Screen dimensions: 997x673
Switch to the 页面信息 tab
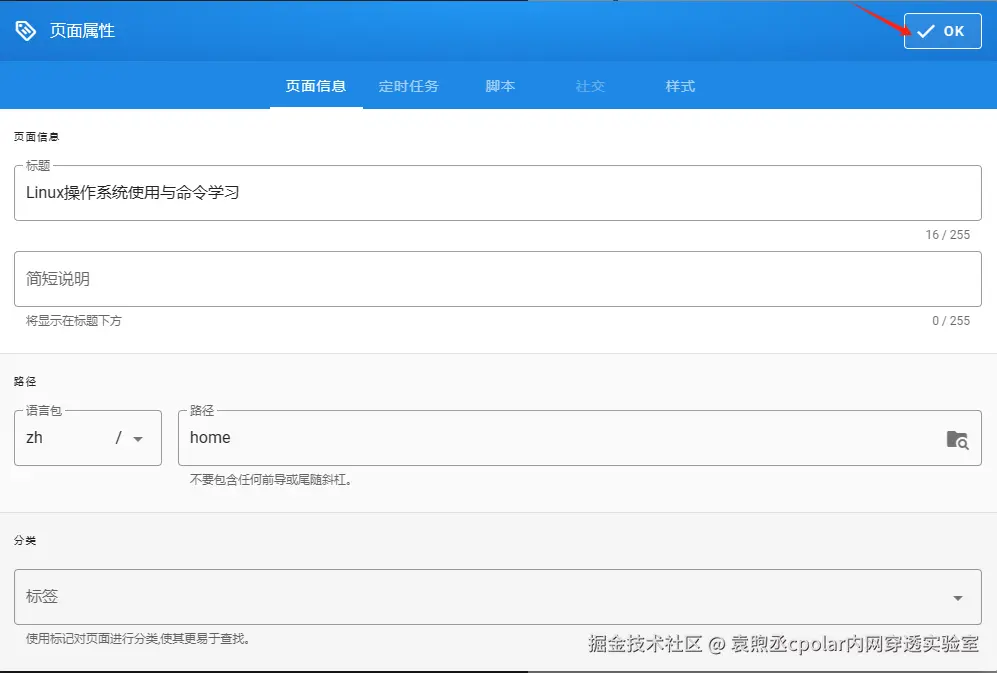click(316, 86)
